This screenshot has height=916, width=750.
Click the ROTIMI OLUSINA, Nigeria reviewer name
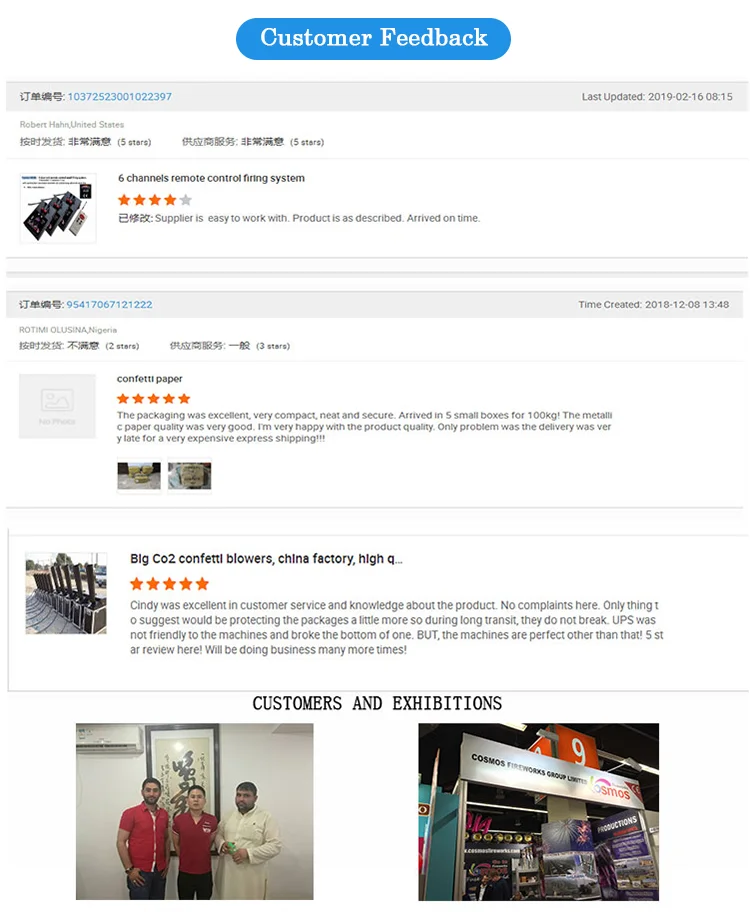[x=68, y=330]
